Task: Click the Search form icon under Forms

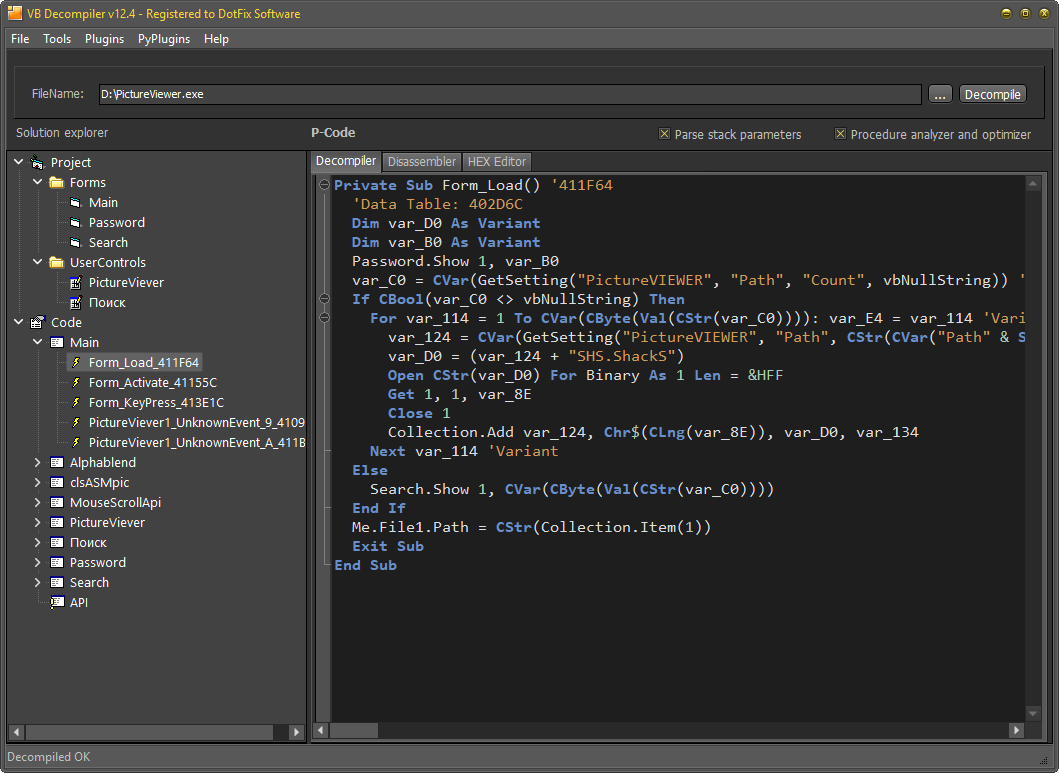Action: click(76, 242)
